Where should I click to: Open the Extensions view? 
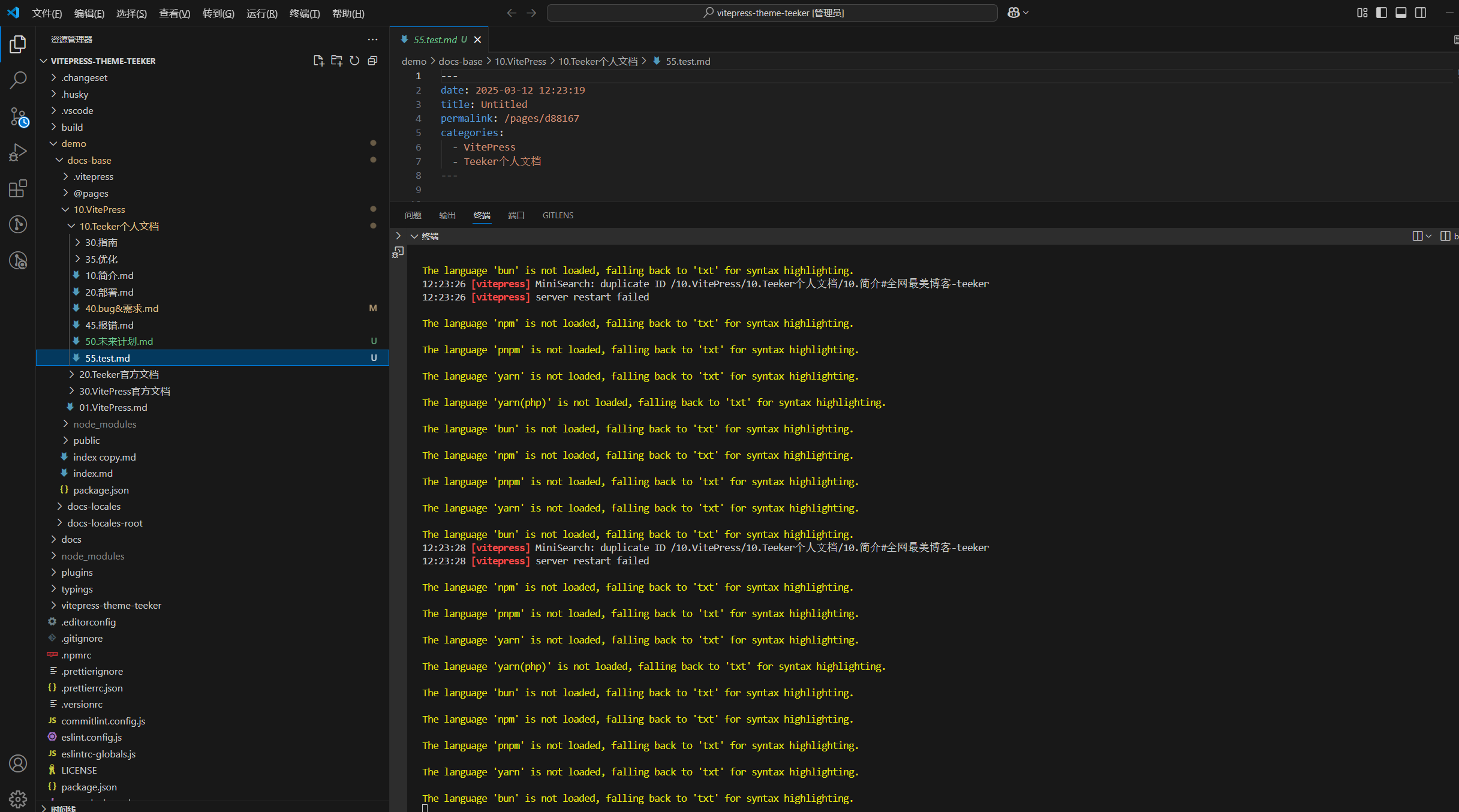click(x=18, y=188)
